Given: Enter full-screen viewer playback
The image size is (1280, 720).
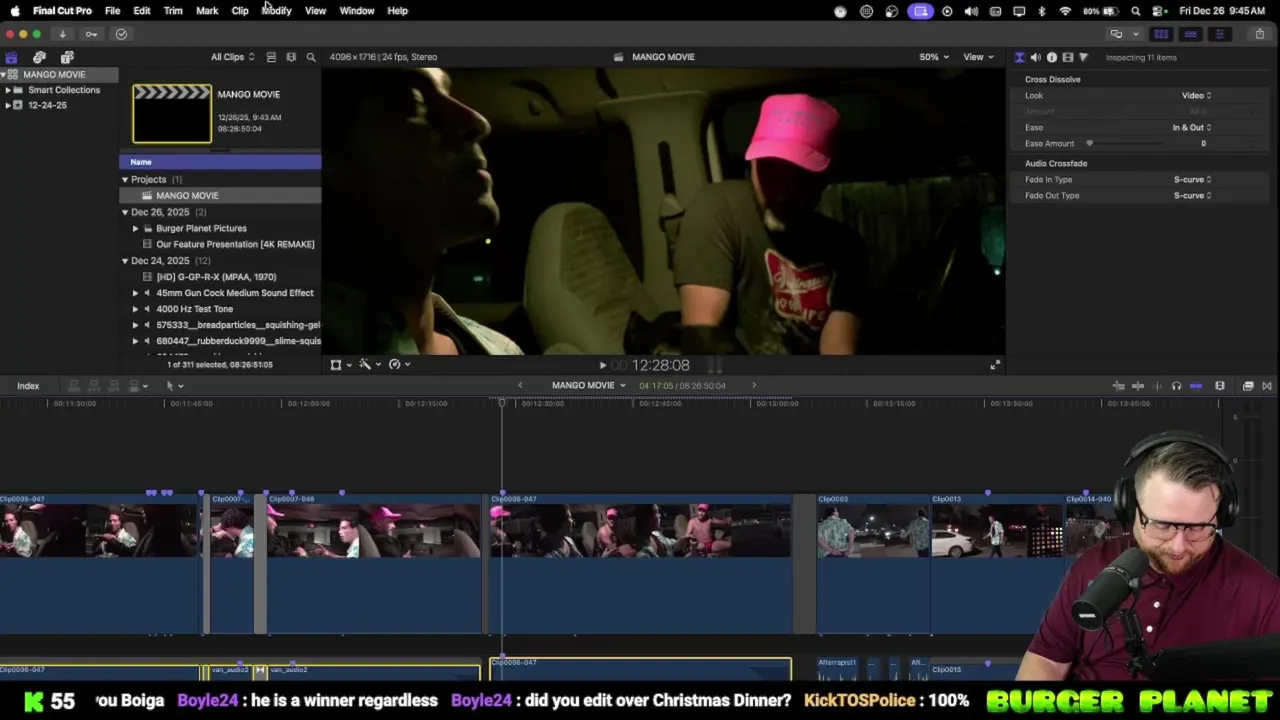Looking at the screenshot, I should tap(994, 365).
